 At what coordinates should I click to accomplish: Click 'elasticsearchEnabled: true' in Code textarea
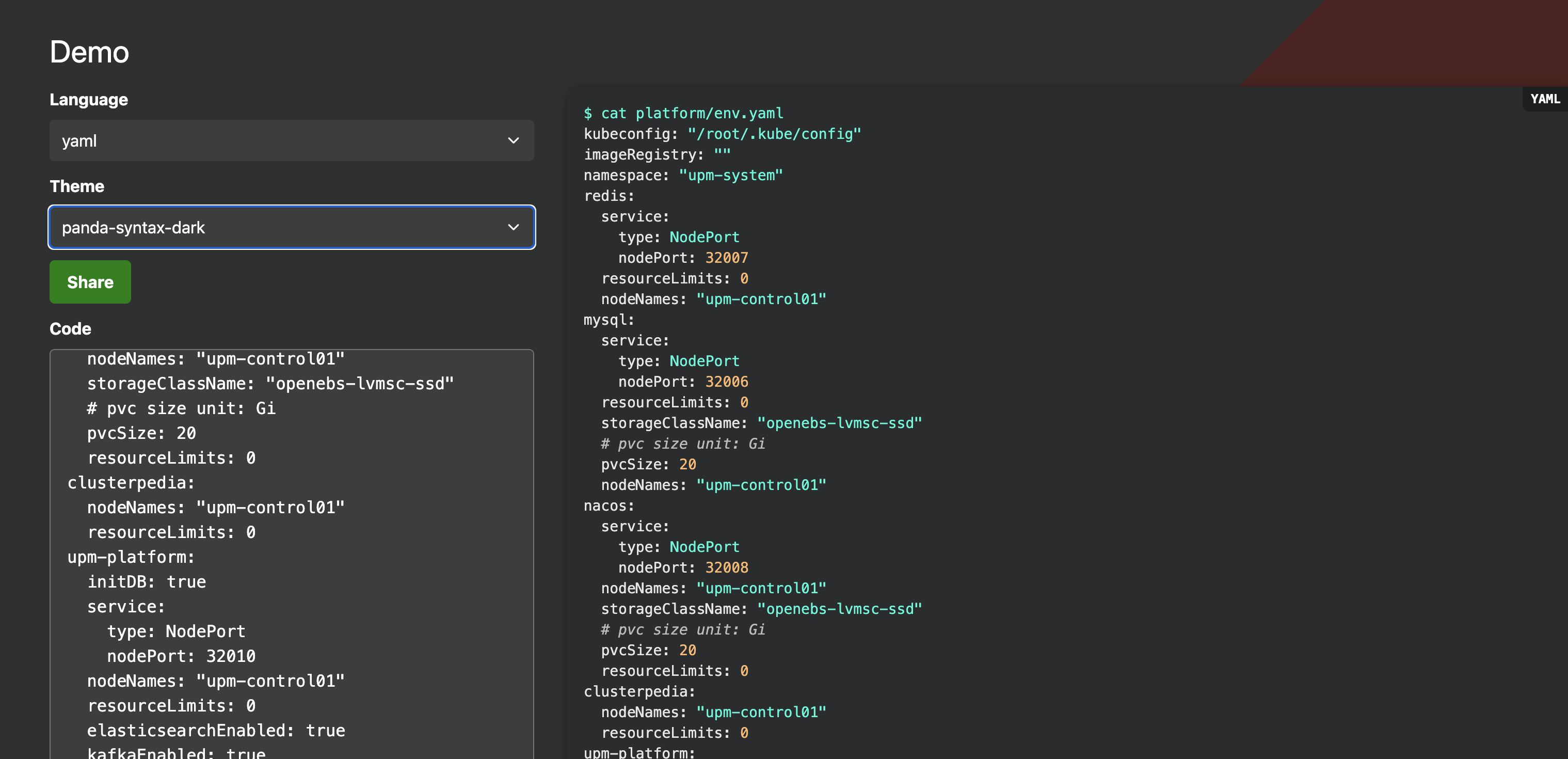[216, 731]
